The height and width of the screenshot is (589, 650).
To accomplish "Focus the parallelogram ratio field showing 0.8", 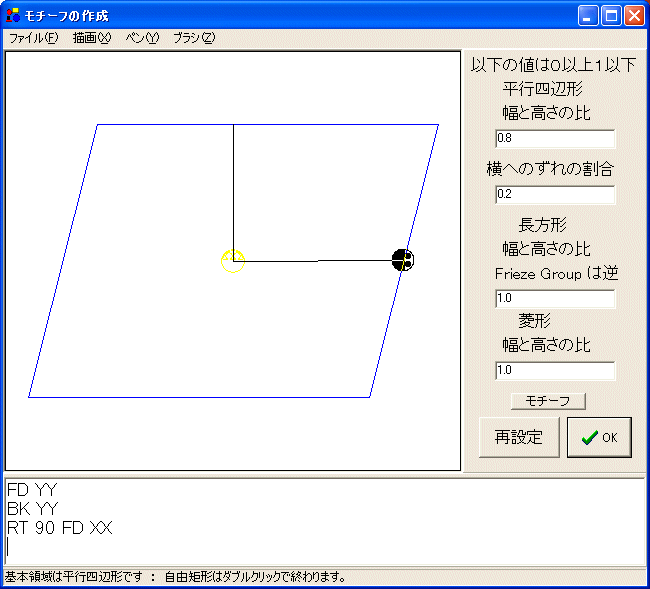I will 554,139.
